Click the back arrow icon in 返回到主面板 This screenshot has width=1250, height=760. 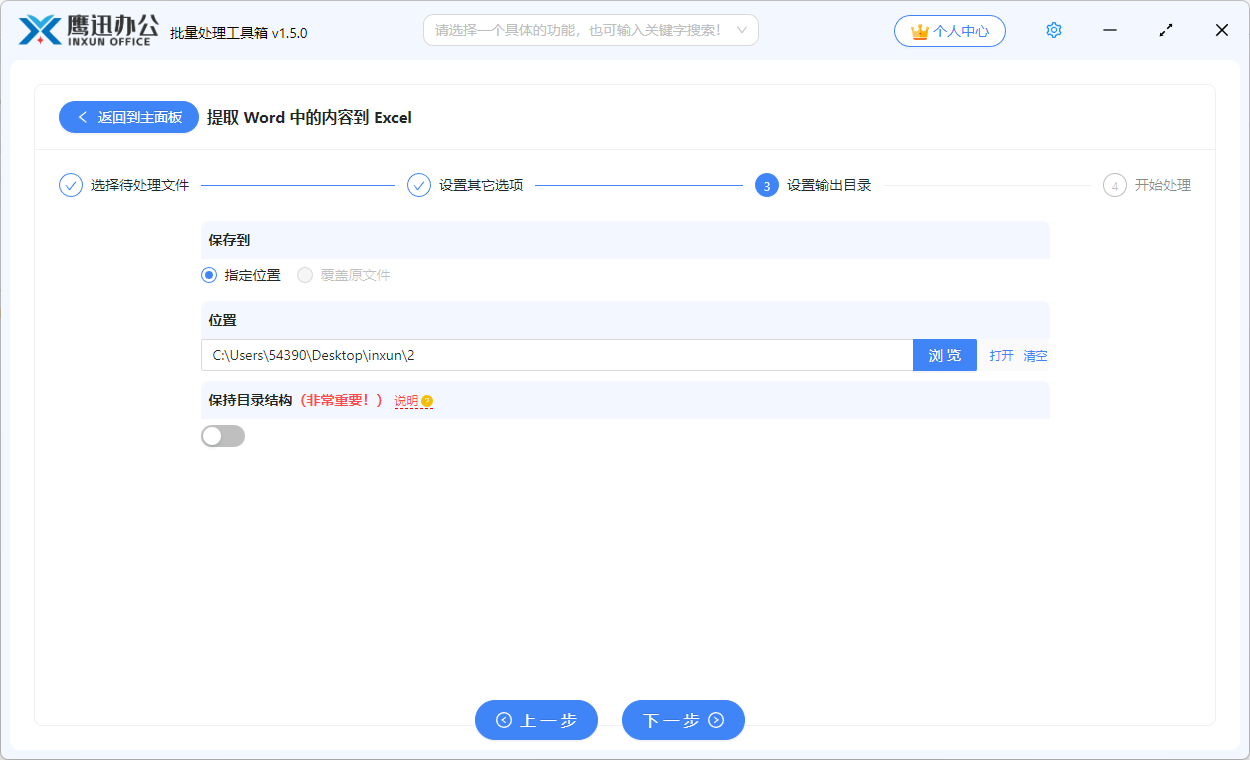[82, 117]
